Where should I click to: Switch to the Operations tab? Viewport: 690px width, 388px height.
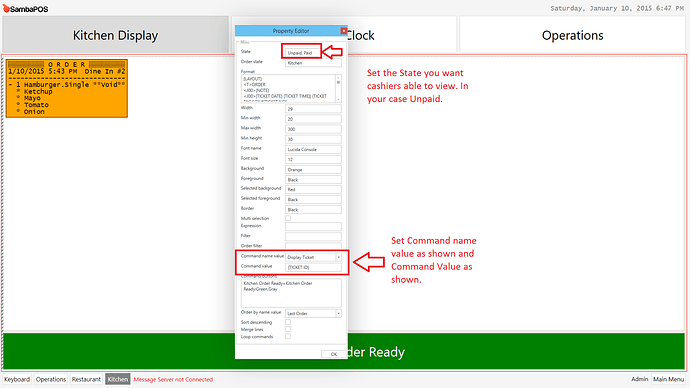[x=573, y=35]
